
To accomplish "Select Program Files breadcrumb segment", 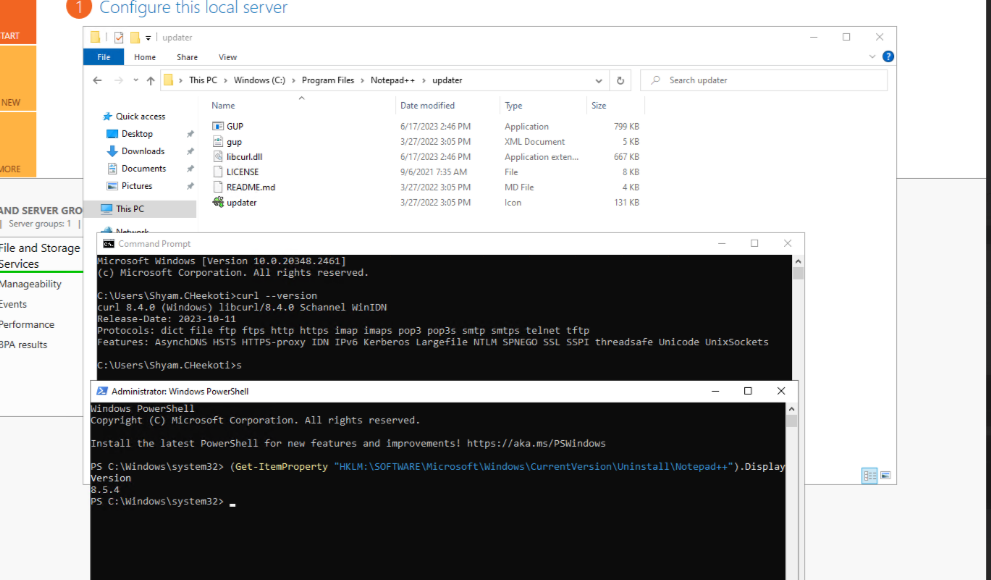I will point(327,80).
